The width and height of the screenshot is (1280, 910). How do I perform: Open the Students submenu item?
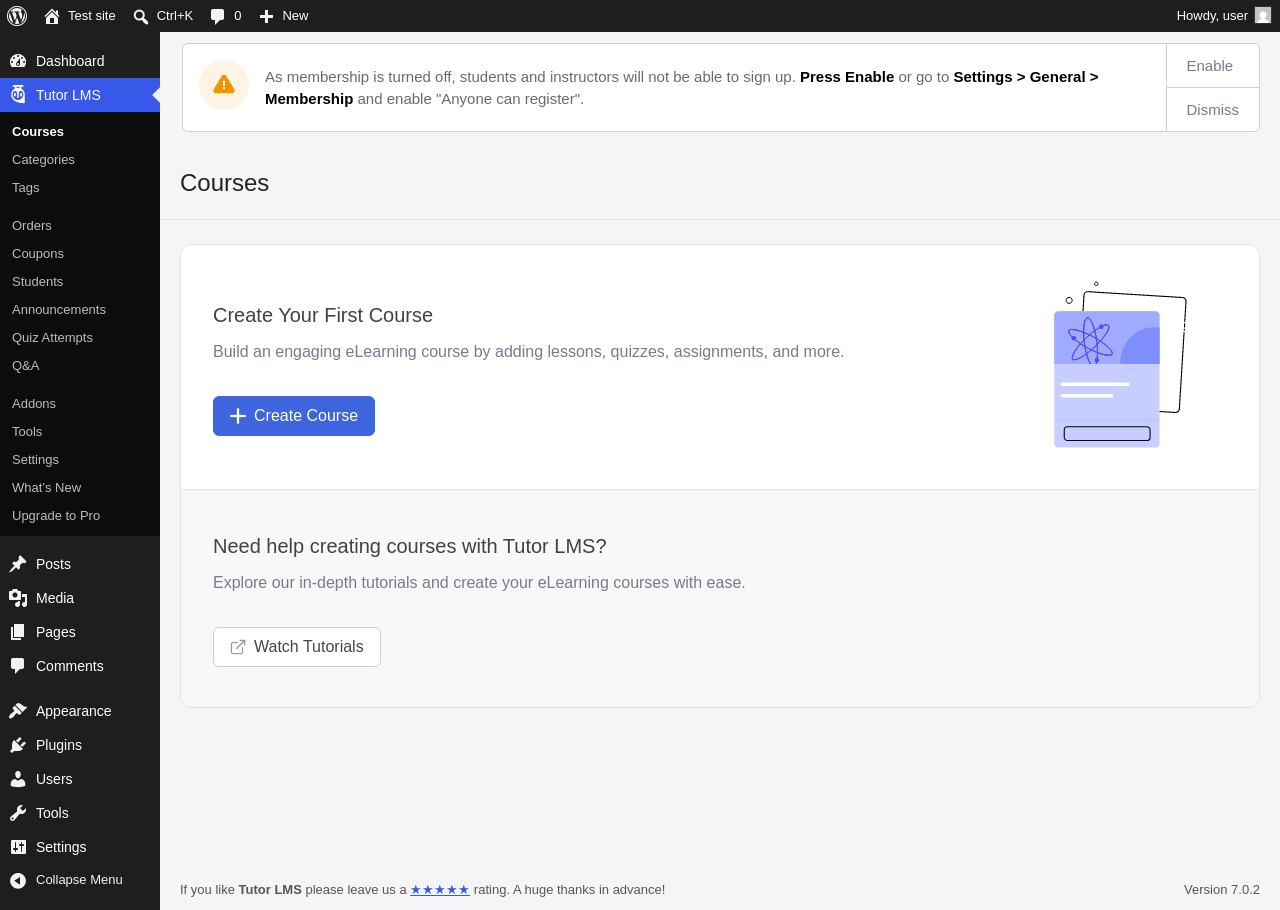click(x=38, y=281)
